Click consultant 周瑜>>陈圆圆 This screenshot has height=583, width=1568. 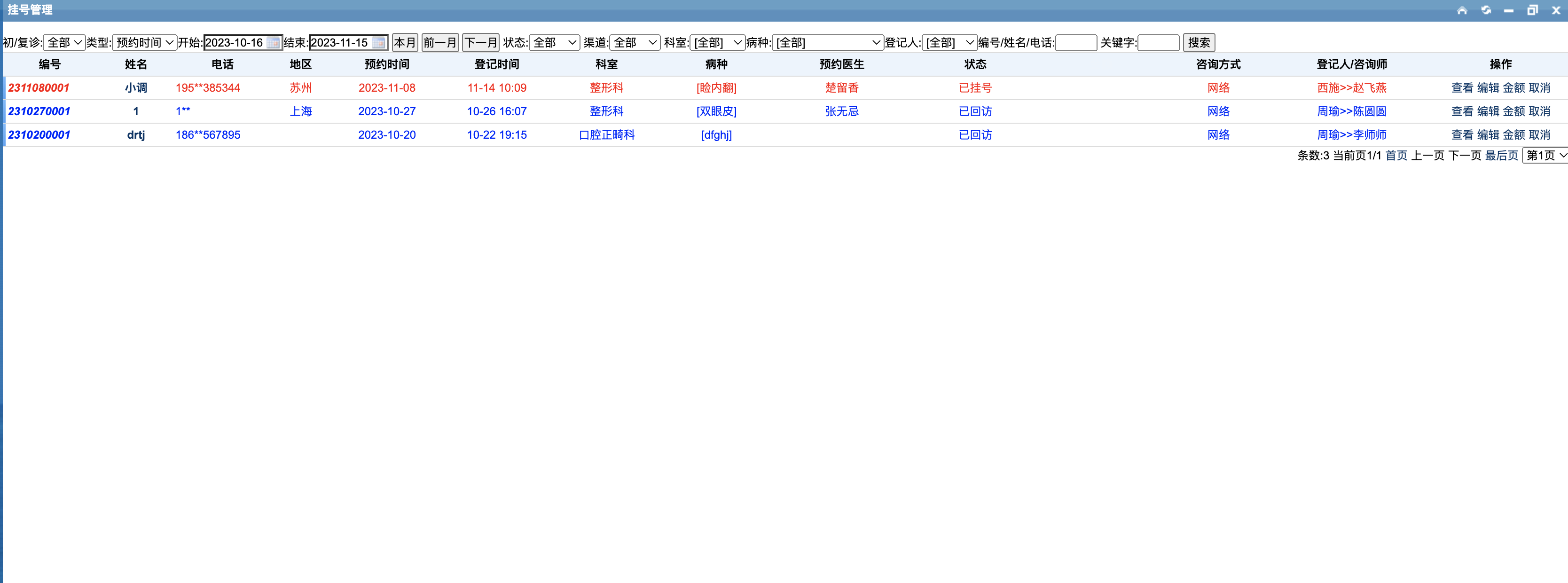click(x=1352, y=111)
